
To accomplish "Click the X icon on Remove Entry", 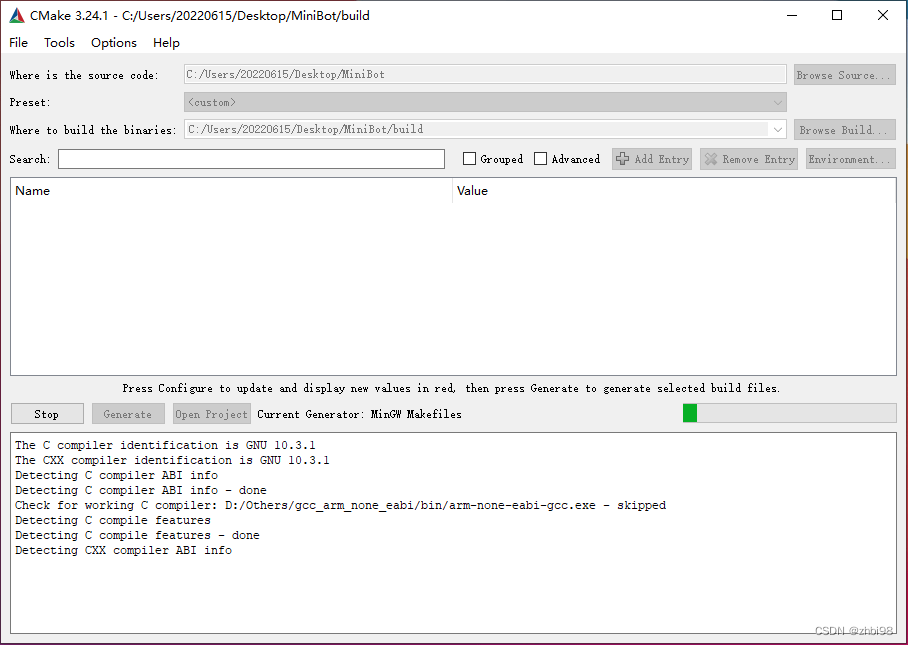I will pyautogui.click(x=711, y=159).
